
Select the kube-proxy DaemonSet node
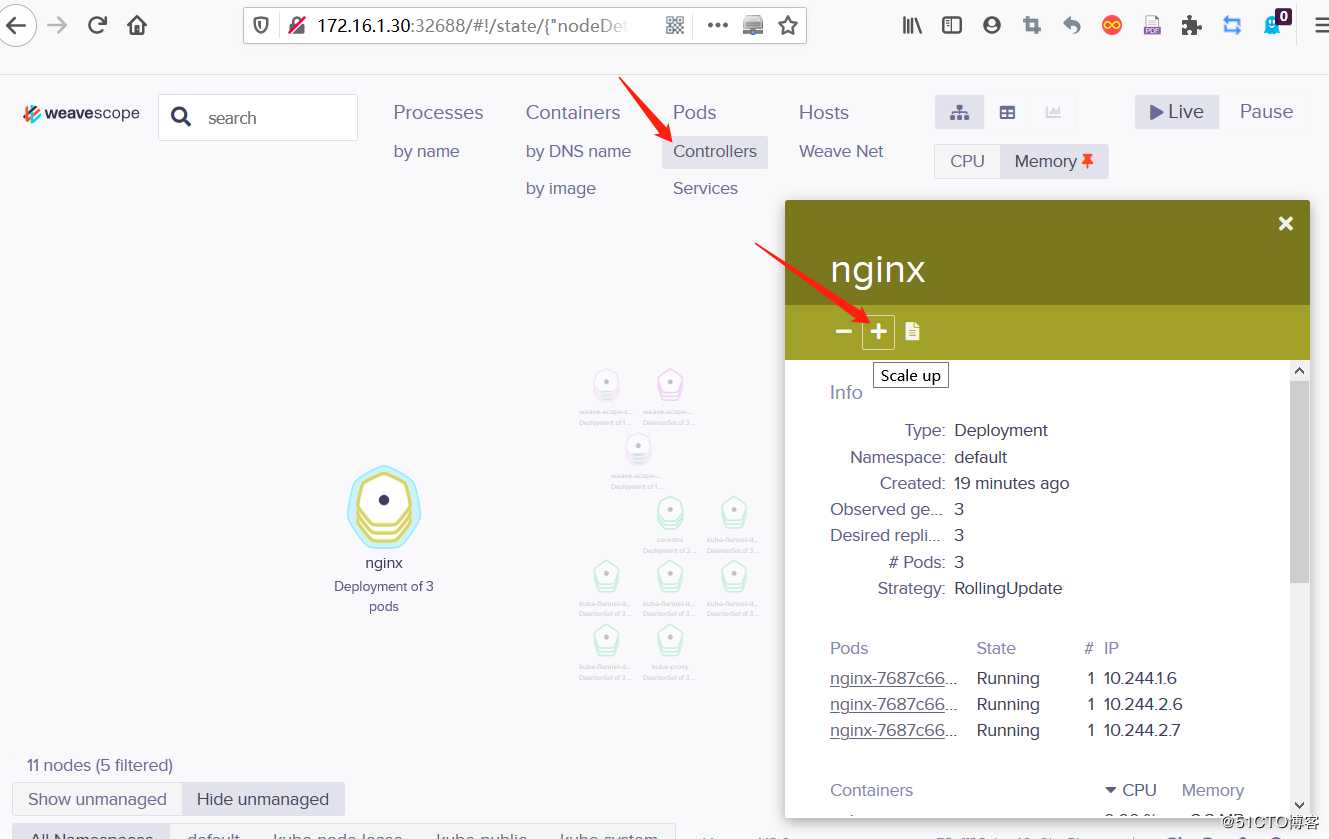coord(670,640)
